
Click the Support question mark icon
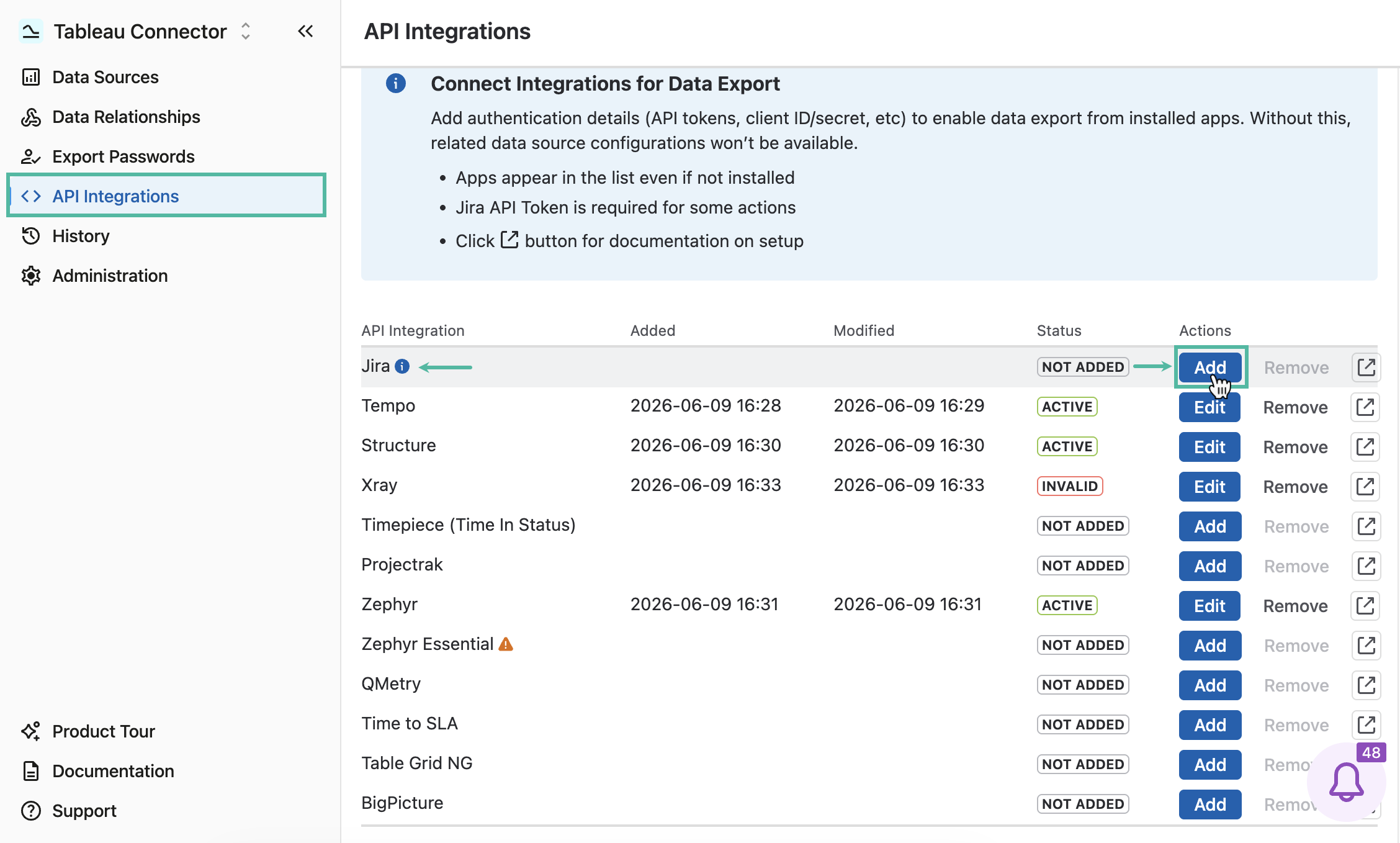pos(31,811)
